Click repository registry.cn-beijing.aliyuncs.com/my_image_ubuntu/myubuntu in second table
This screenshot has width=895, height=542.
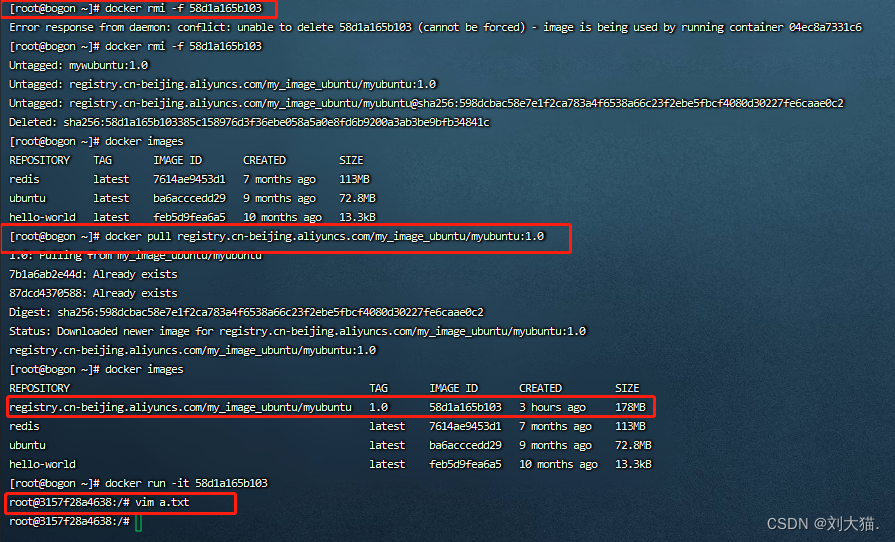180,407
